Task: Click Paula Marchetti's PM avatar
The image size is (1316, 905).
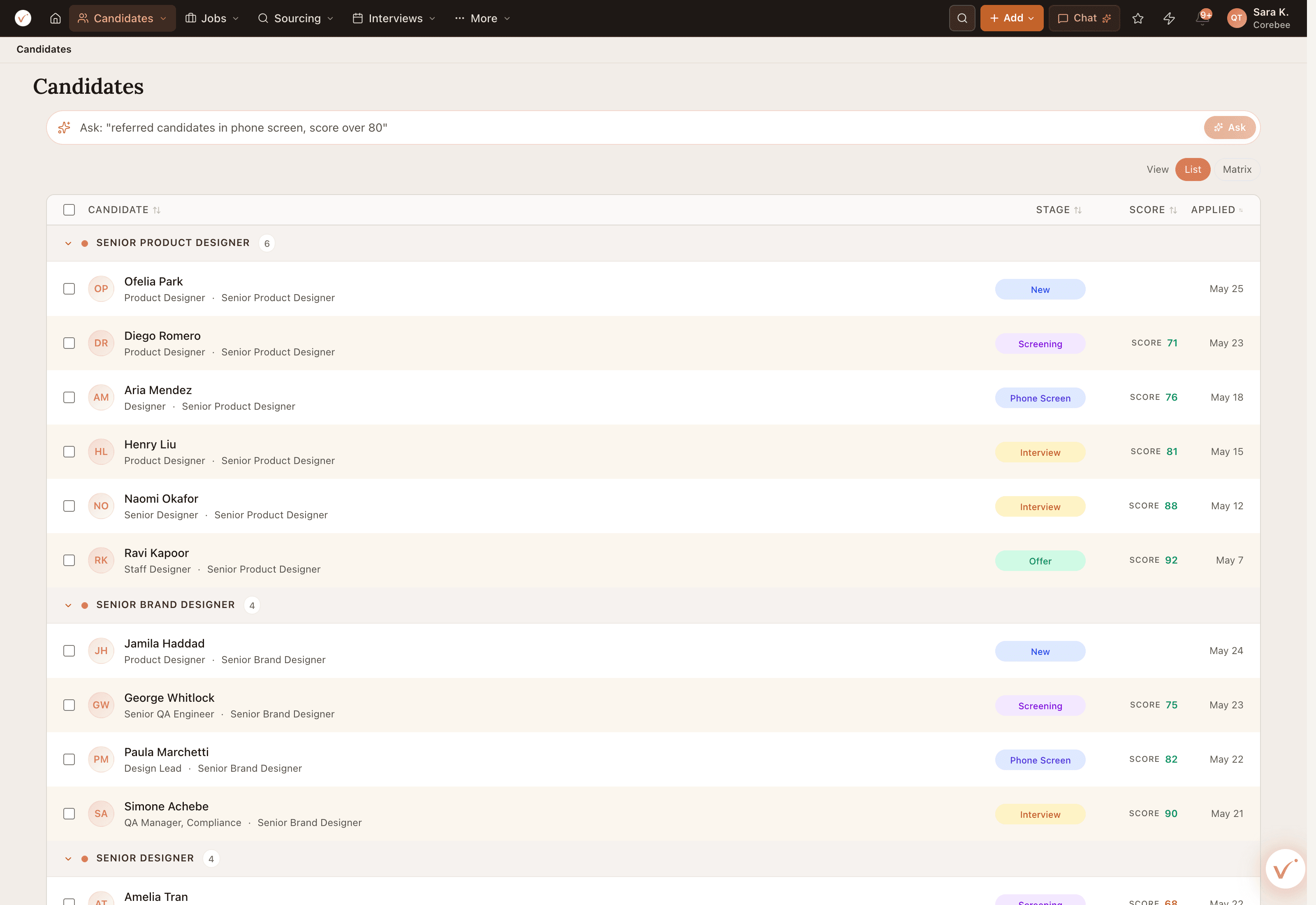Action: tap(101, 759)
